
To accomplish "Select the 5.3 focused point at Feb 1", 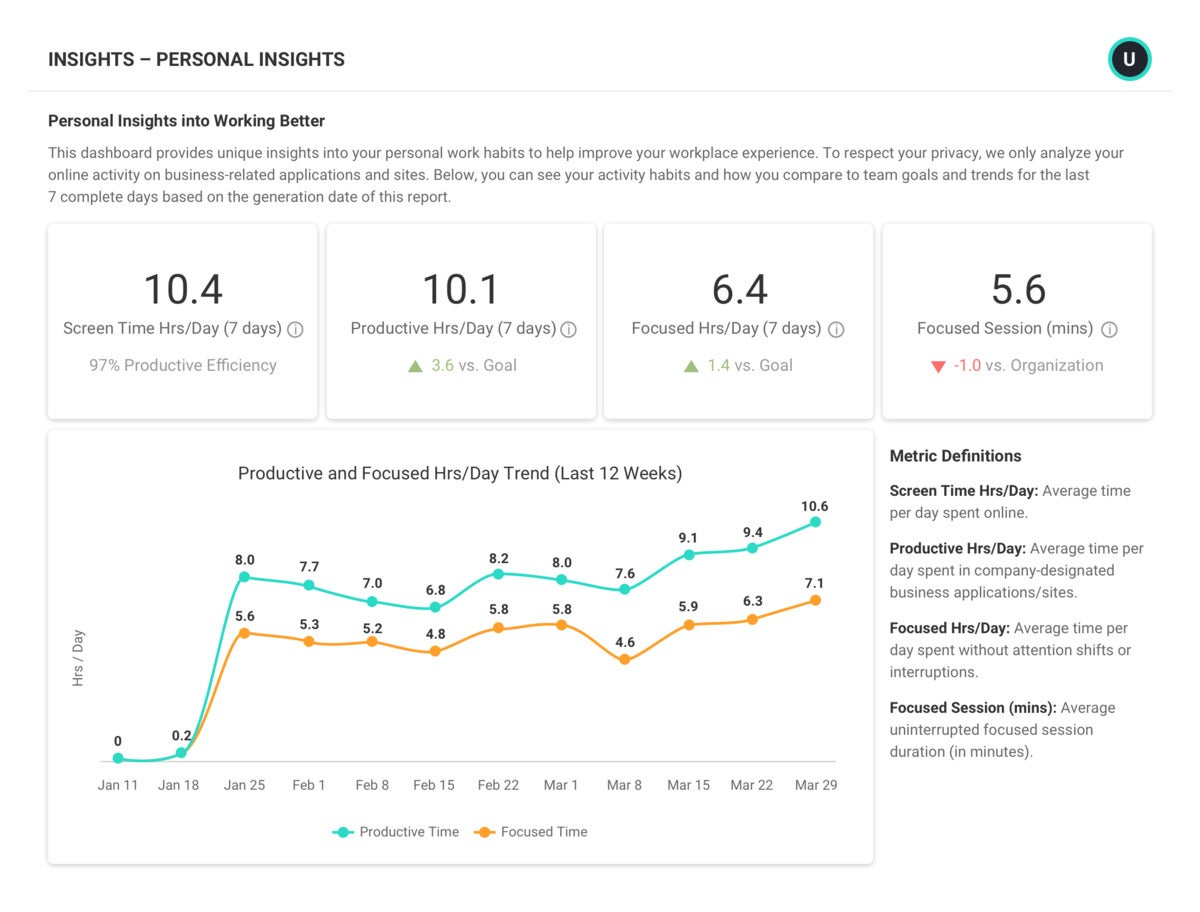I will (x=308, y=641).
